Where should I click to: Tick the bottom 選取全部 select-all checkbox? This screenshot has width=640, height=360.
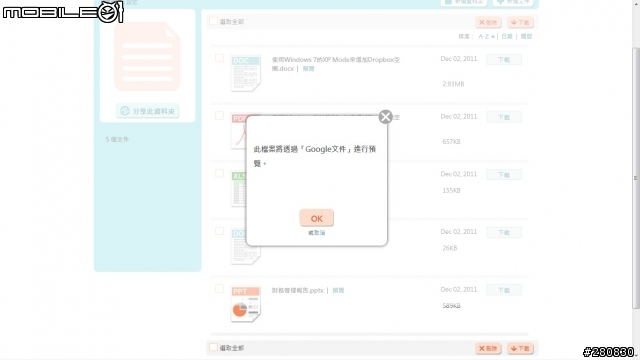click(213, 347)
